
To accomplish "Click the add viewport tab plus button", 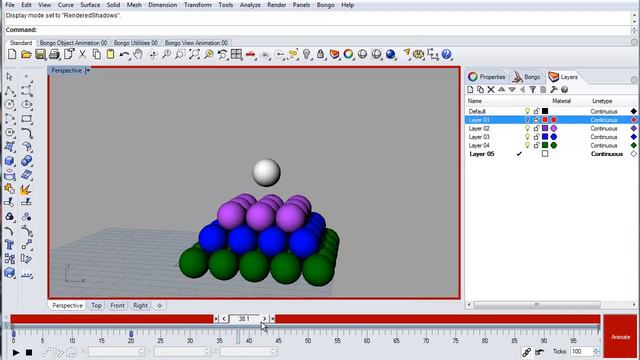I will tap(160, 305).
